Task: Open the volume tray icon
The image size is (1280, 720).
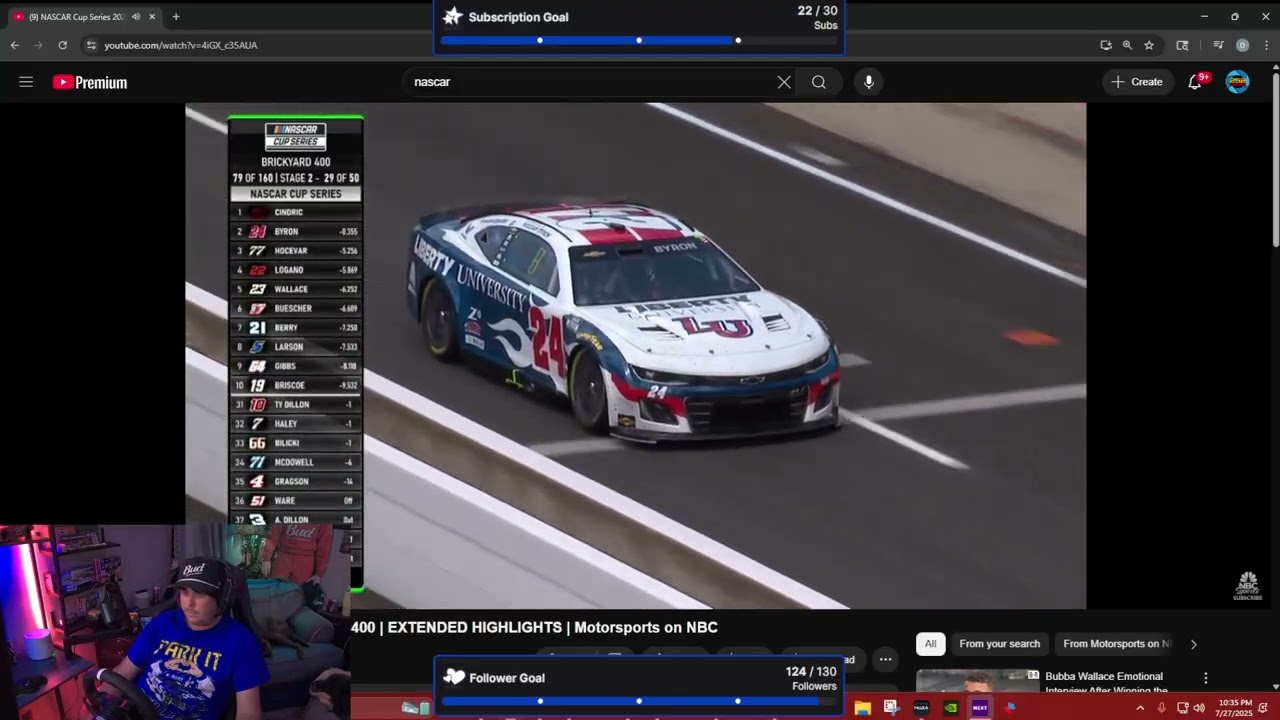Action: tap(1199, 708)
